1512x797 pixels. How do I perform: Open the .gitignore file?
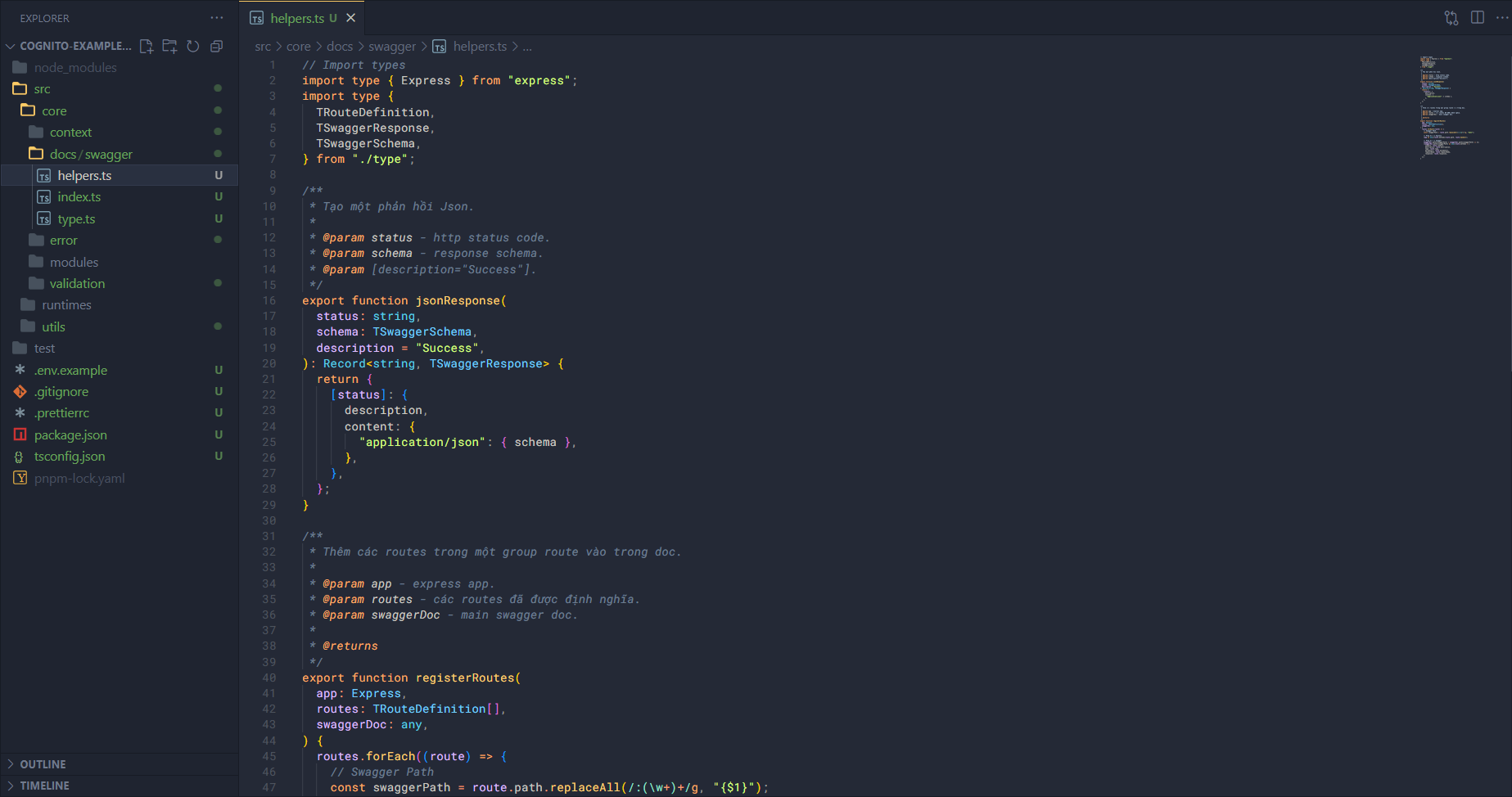coord(61,392)
